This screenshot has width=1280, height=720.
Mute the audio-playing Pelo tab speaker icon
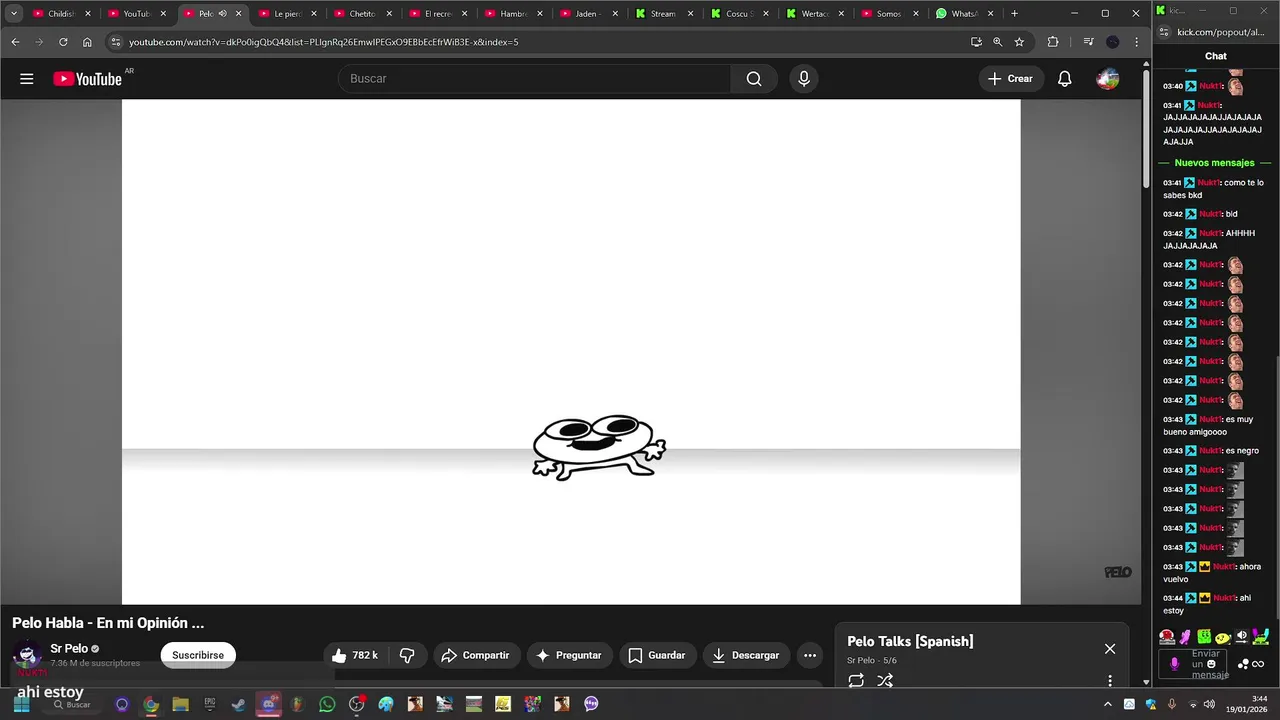222,14
